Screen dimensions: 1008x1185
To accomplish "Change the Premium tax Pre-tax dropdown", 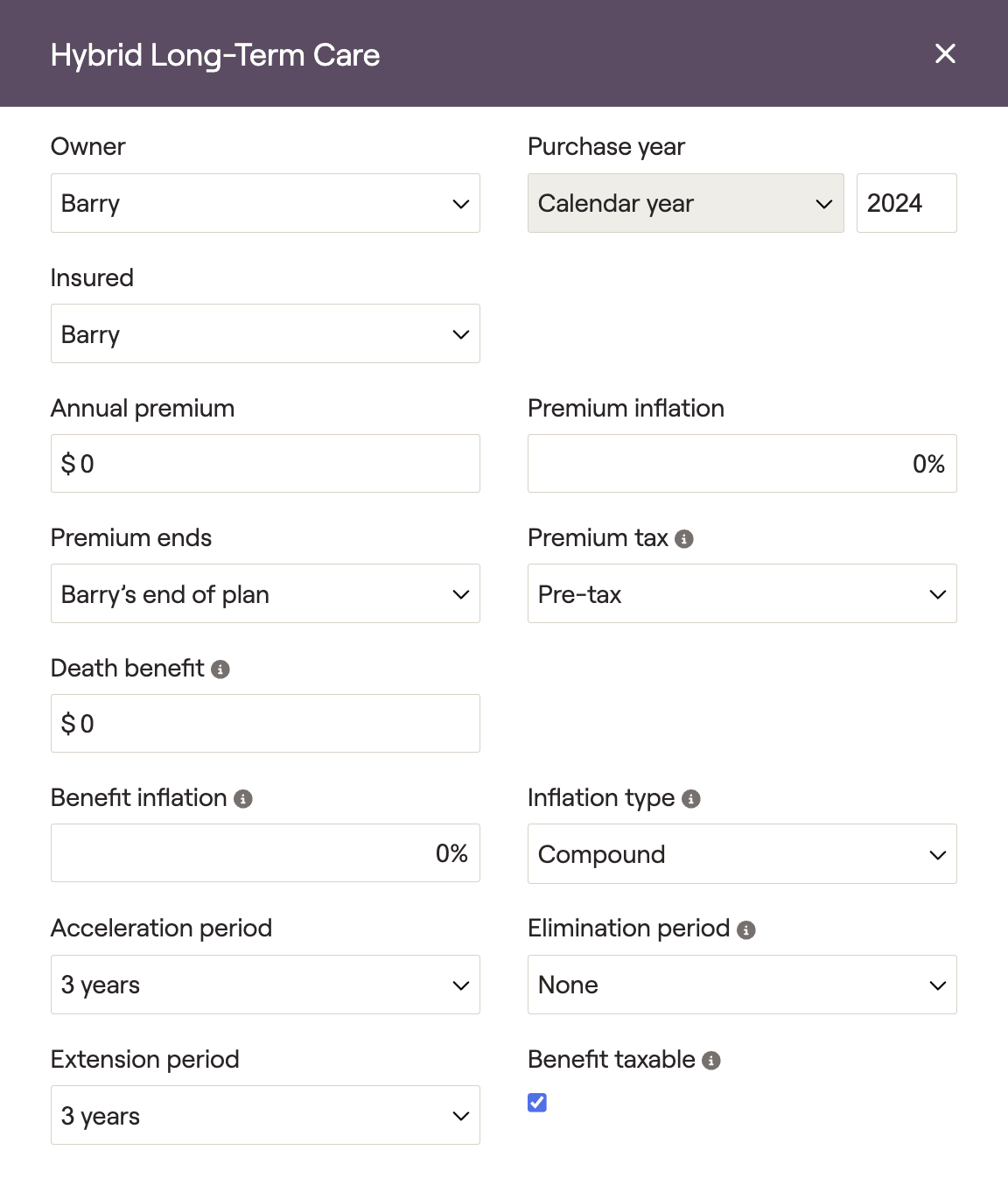I will pos(742,593).
